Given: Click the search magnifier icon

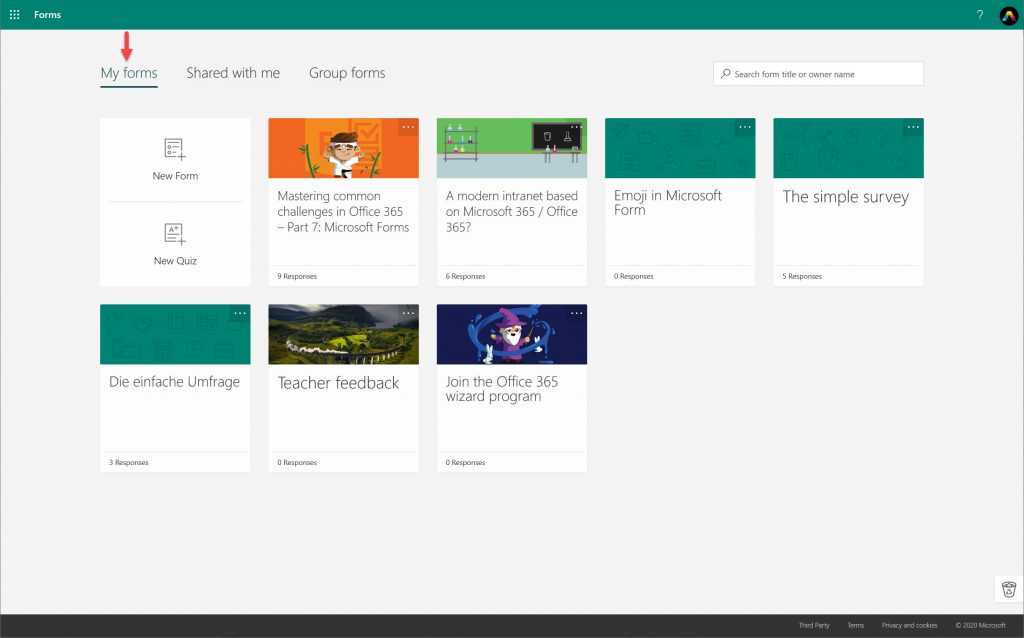Looking at the screenshot, I should coord(725,74).
